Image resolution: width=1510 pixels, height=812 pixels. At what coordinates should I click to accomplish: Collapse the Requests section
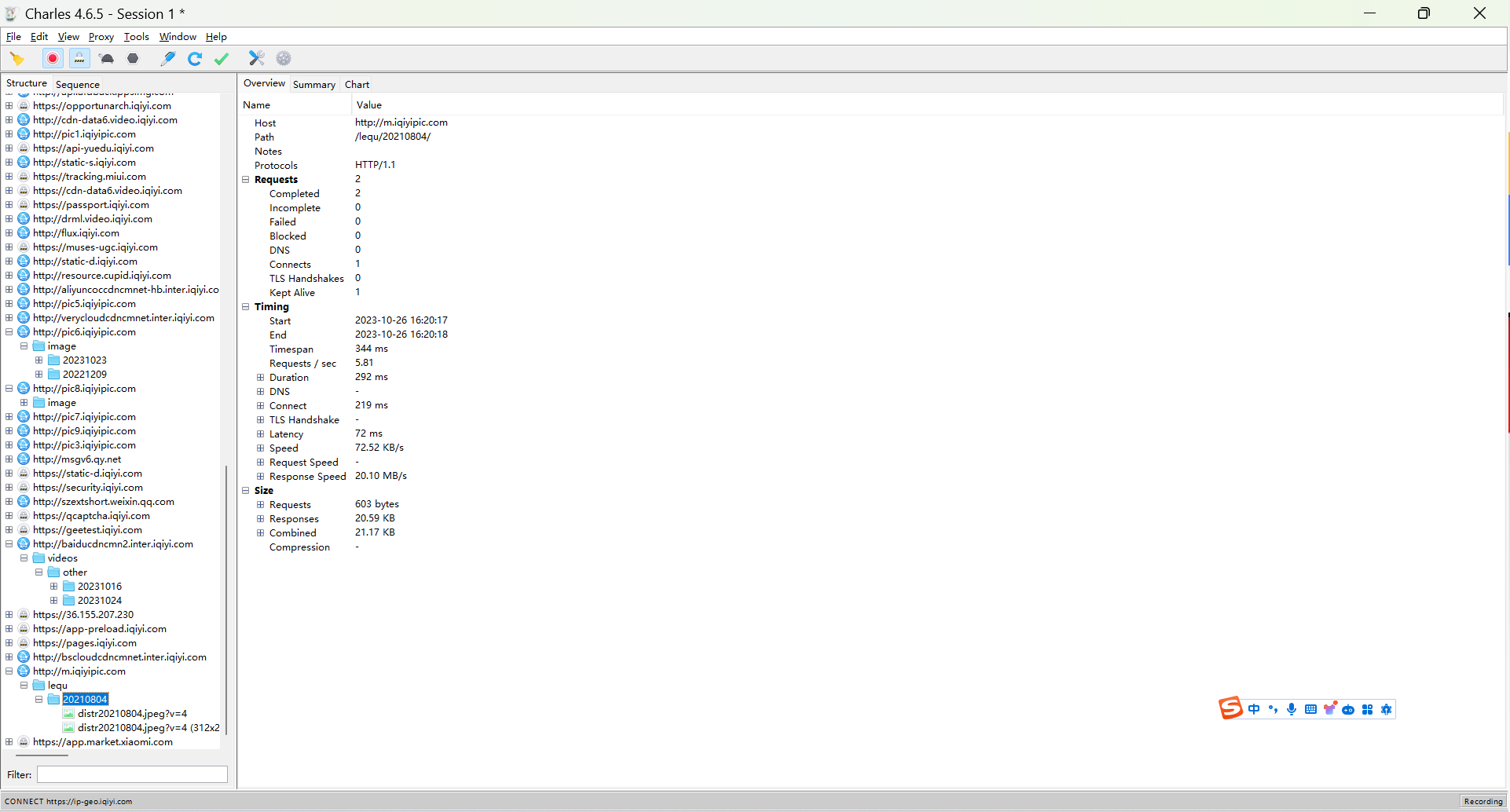pyautogui.click(x=245, y=179)
